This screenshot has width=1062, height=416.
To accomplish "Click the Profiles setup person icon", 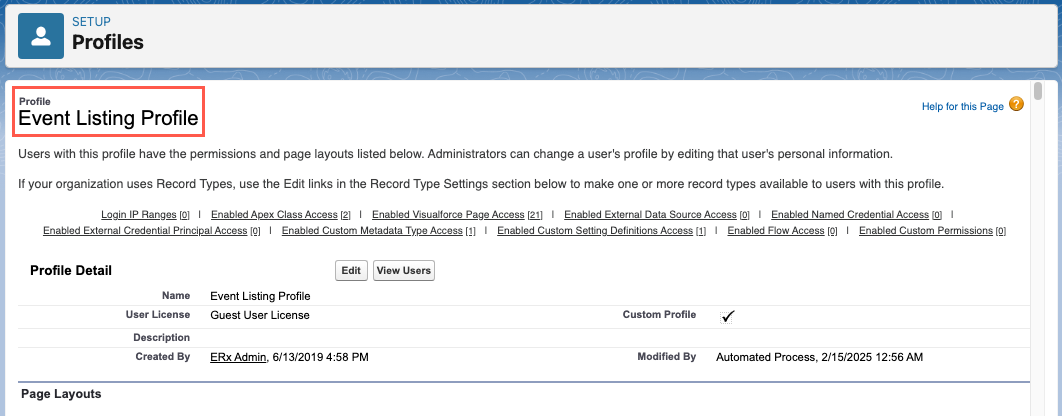I will coord(41,35).
